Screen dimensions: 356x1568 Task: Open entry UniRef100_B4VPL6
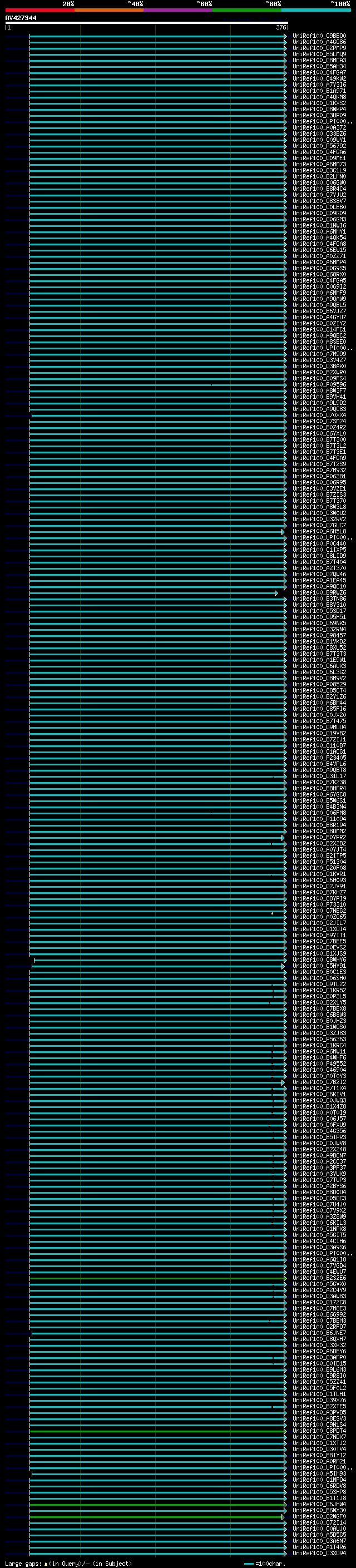pos(319,764)
